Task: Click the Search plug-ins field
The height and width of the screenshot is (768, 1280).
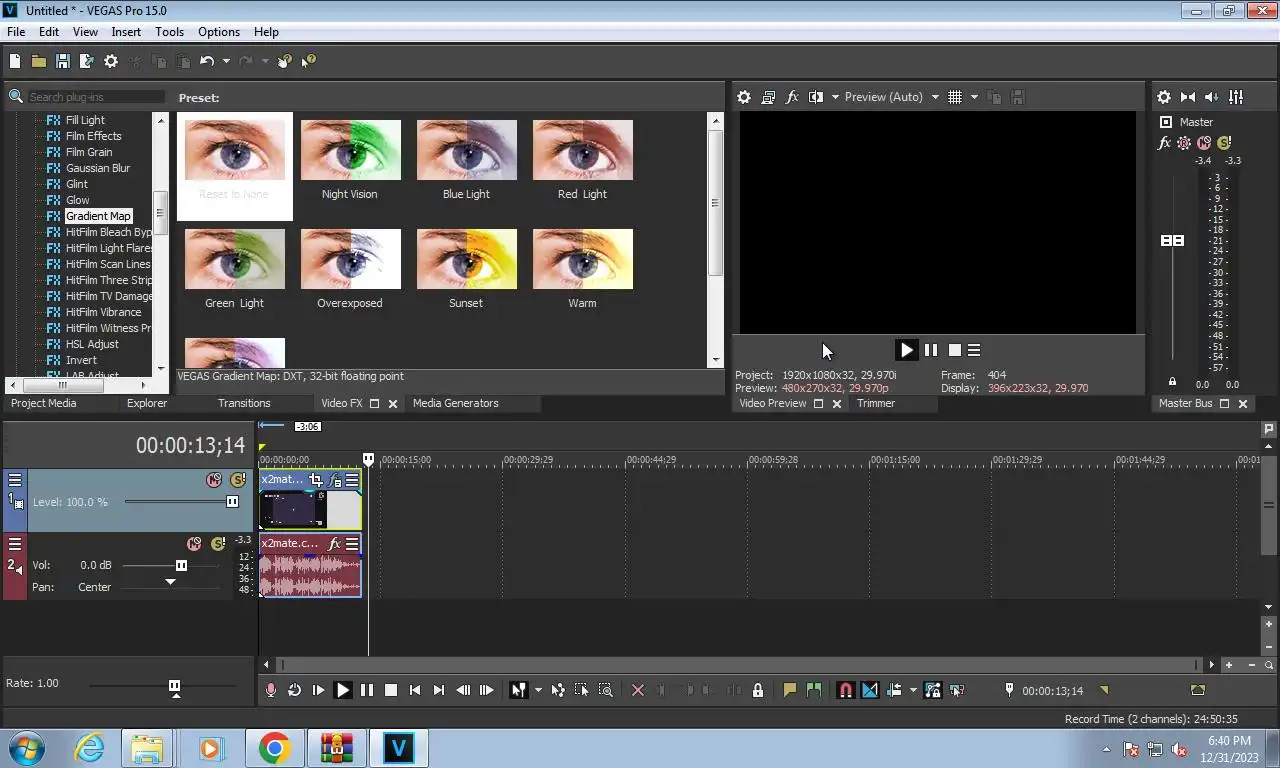Action: pyautogui.click(x=96, y=97)
